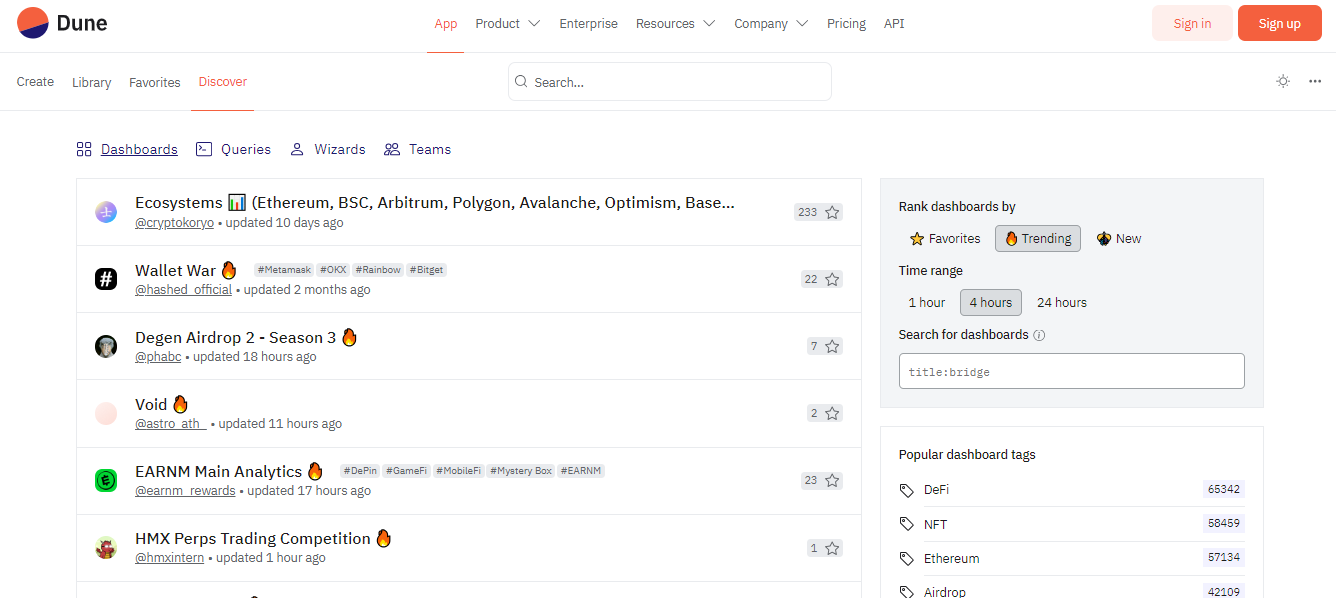Open the Wallet War dashboard title
1336x598 pixels.
point(186,270)
